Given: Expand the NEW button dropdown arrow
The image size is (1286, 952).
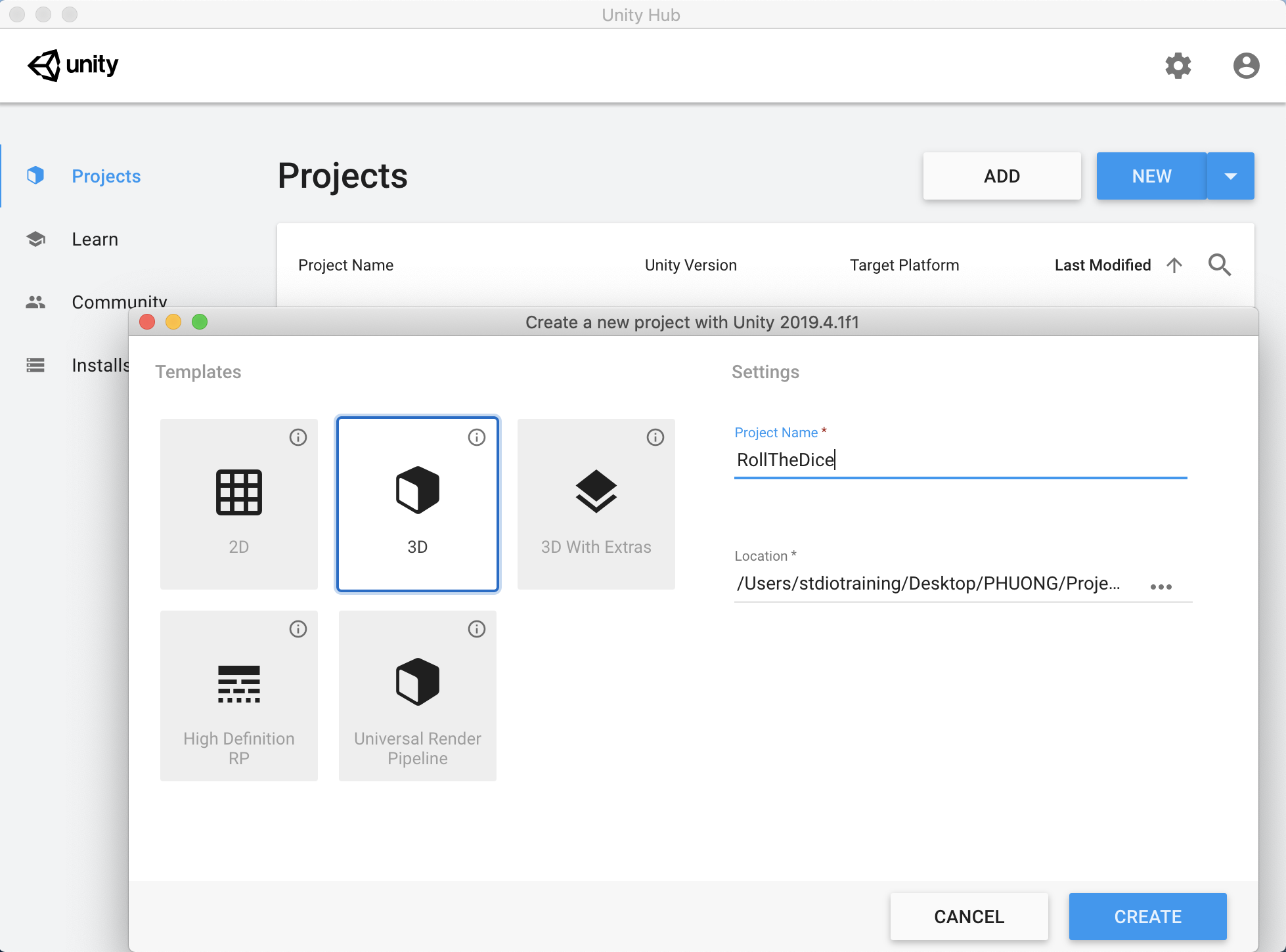Looking at the screenshot, I should tap(1231, 176).
